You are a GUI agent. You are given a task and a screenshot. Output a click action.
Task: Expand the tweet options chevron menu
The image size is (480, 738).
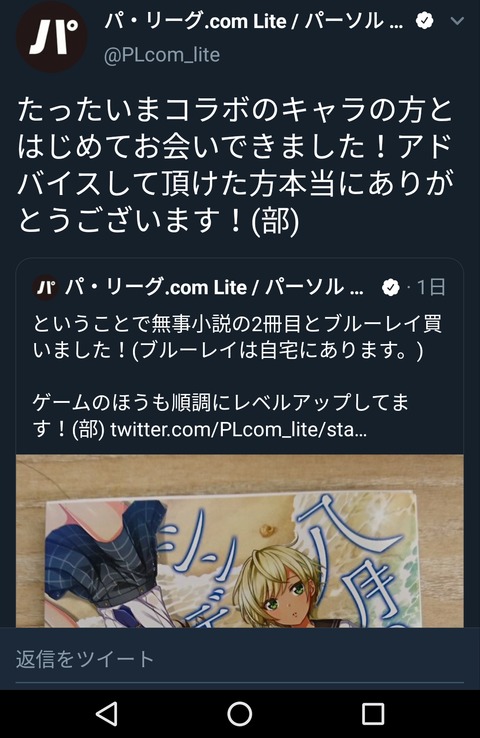click(x=457, y=21)
